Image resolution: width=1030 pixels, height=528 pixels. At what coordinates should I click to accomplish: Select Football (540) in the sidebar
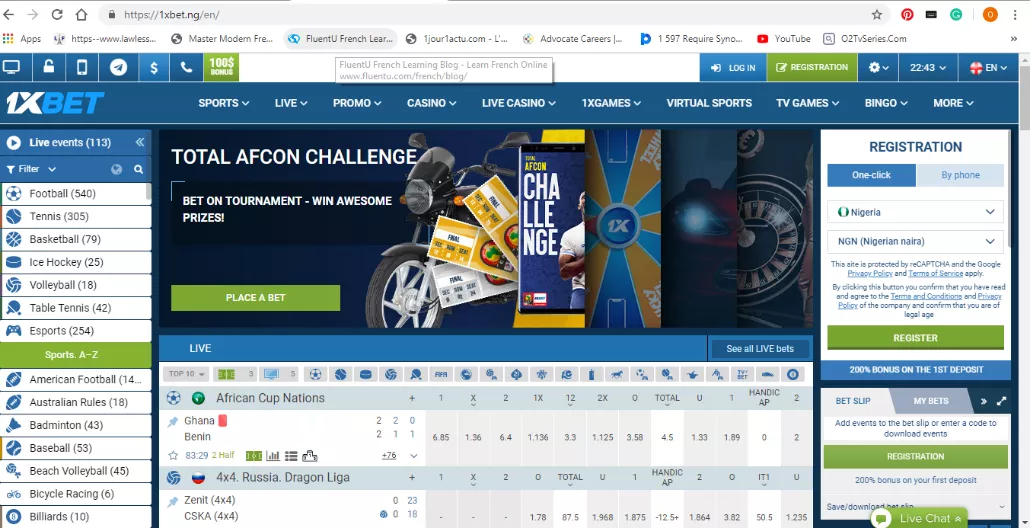[76, 194]
